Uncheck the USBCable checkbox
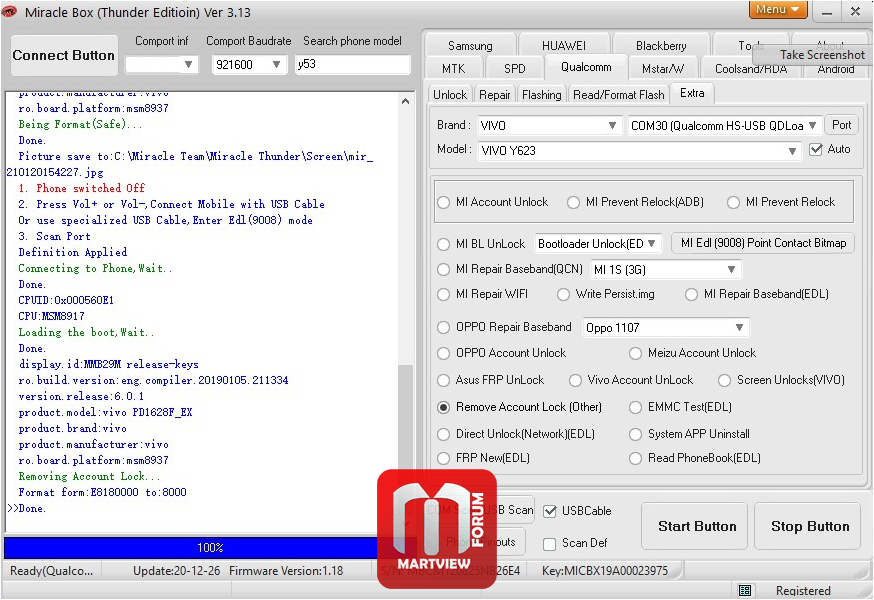The height and width of the screenshot is (600, 874). (550, 511)
